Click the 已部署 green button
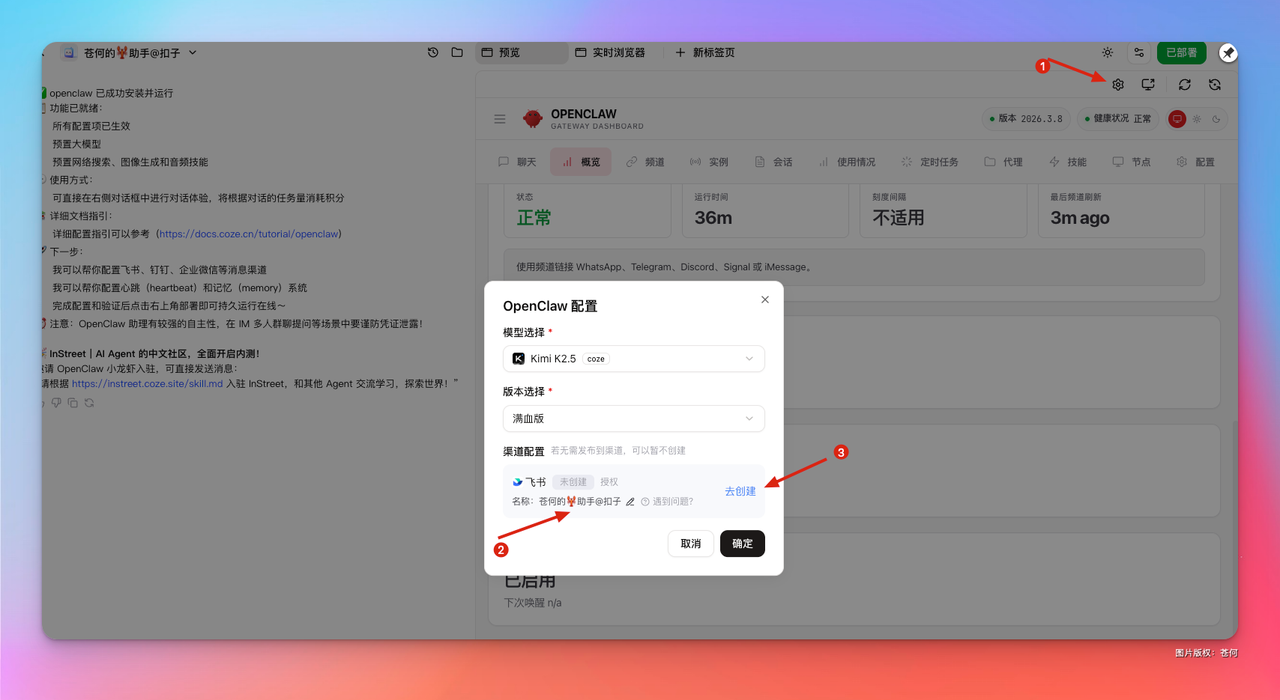The image size is (1280, 700). (x=1181, y=53)
